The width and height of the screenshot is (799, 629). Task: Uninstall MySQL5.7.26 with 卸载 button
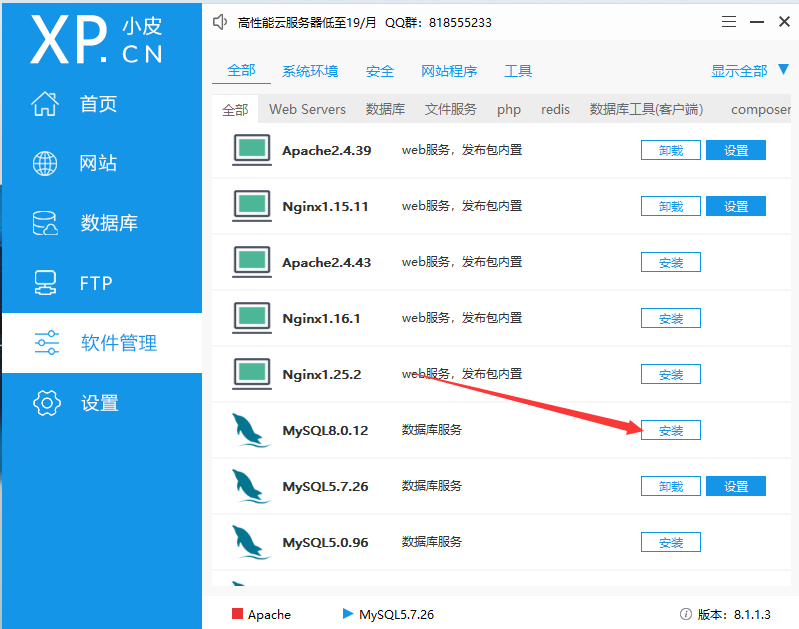point(671,486)
